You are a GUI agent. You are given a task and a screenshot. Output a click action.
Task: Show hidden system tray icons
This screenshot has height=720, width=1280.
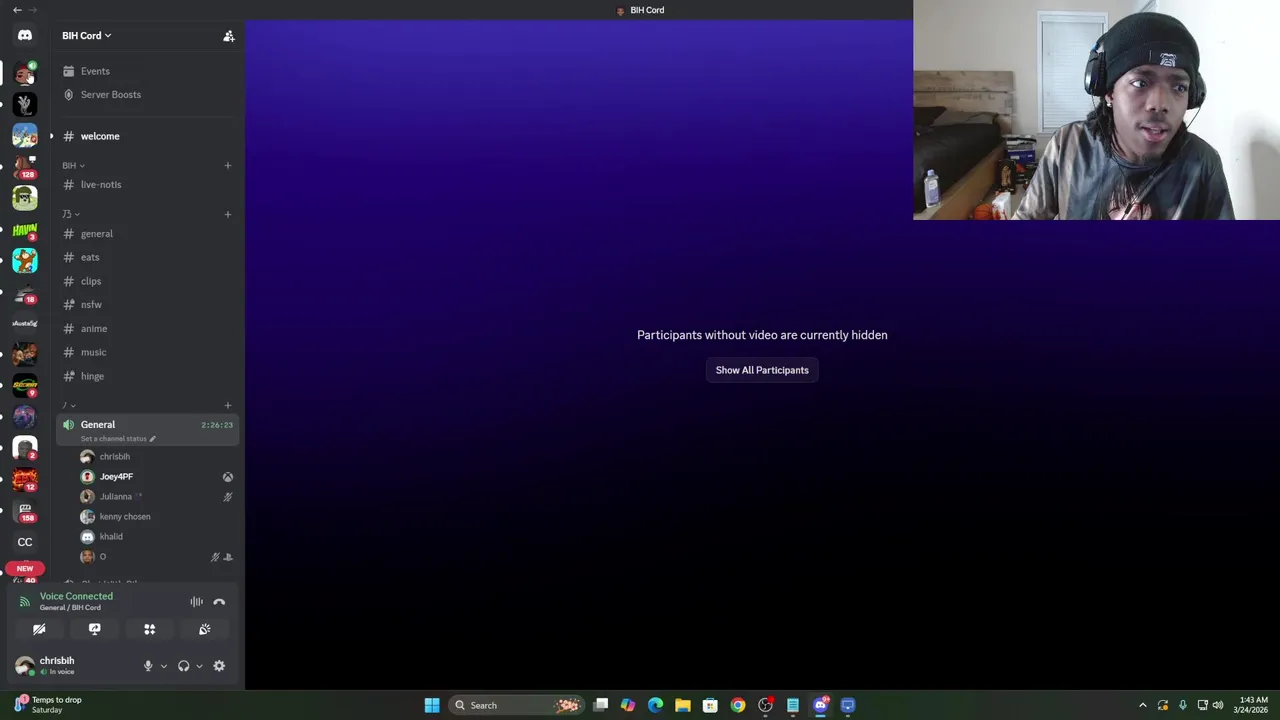1143,705
